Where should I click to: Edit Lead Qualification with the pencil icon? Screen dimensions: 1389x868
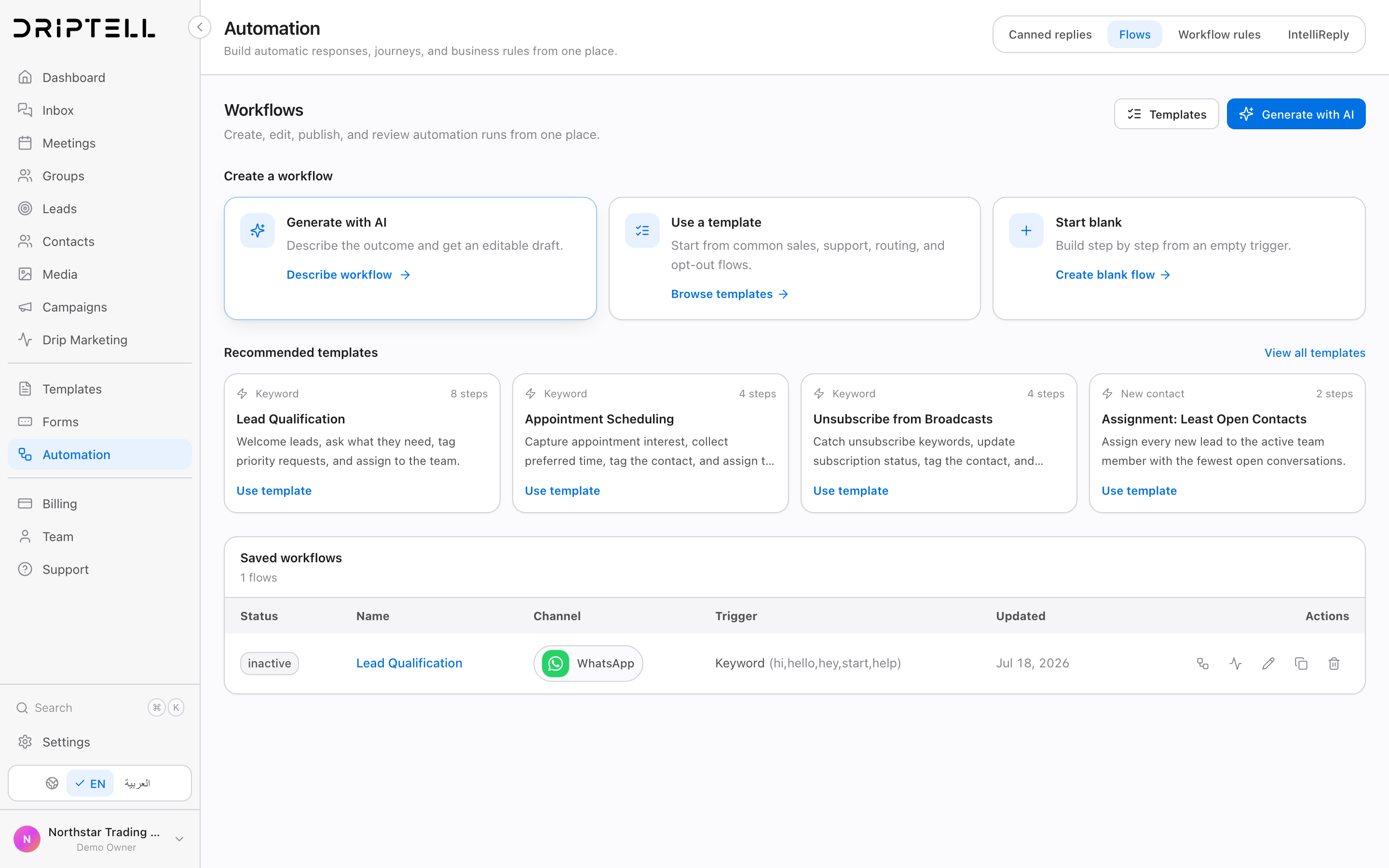(x=1268, y=664)
